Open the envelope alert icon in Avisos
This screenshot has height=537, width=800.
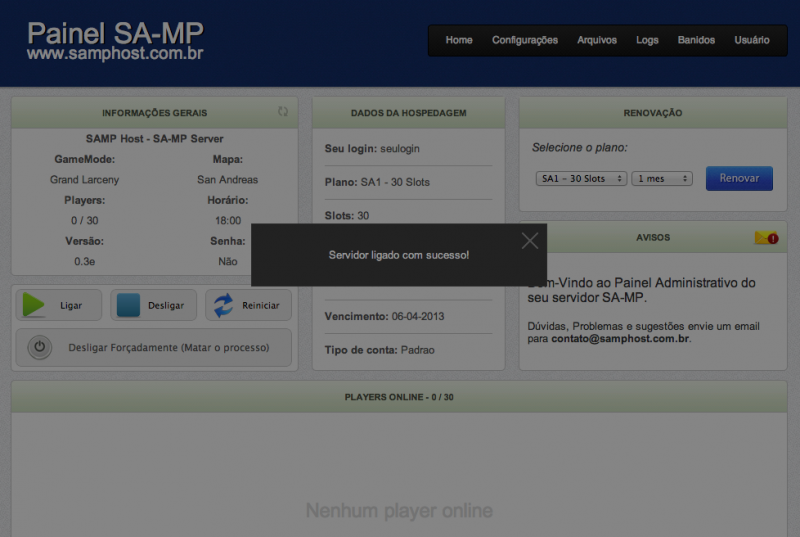coord(766,238)
